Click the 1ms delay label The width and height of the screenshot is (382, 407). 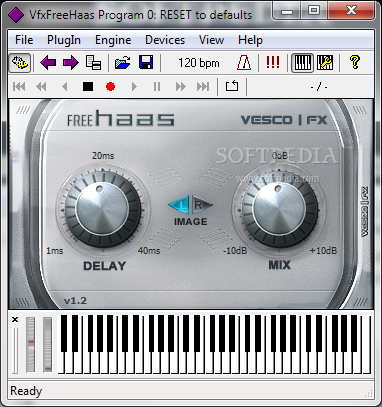tap(54, 251)
